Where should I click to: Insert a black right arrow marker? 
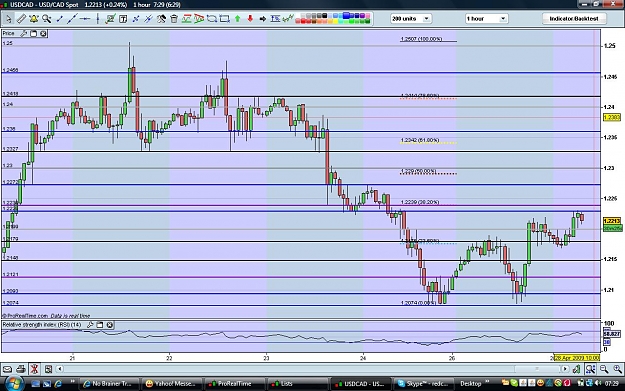263,19
